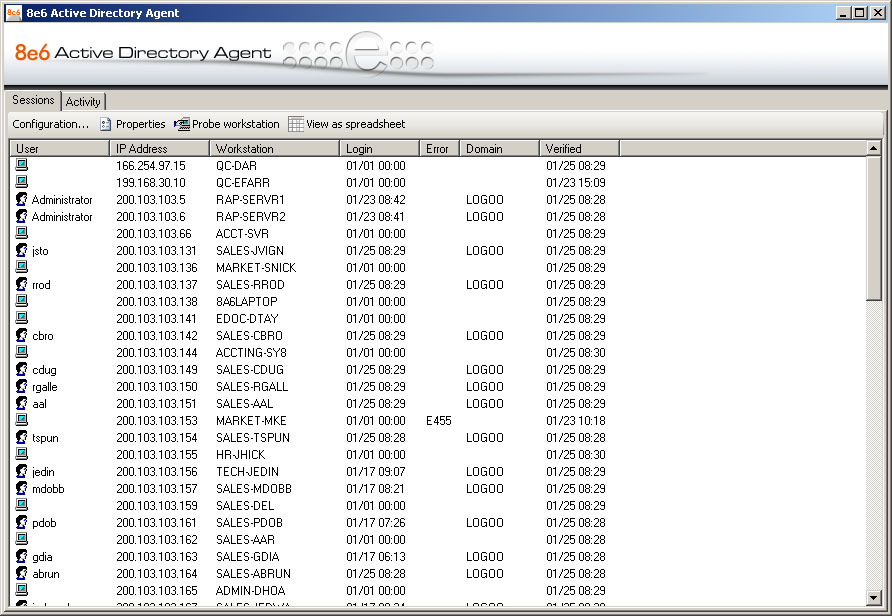Click the computer icon for ACCTING-SY8 row
Screen dimensions: 892x616
tap(22, 352)
